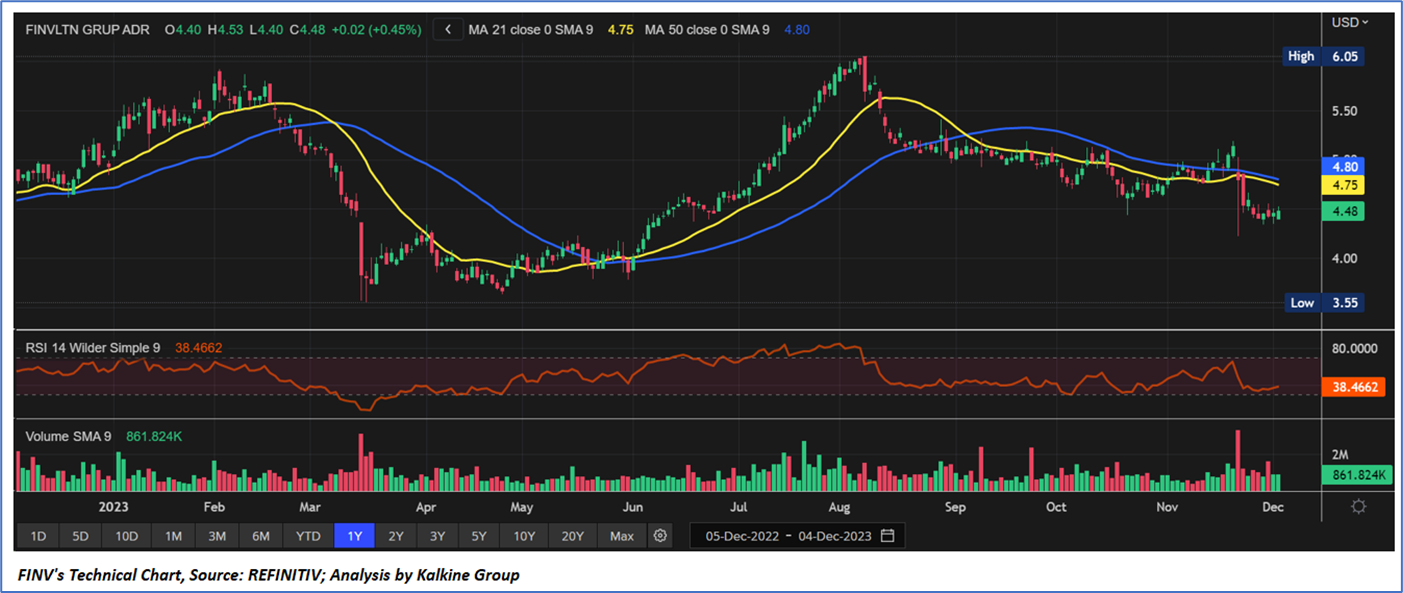Open chart settings gear at bottom right
The height and width of the screenshot is (593, 1403).
[1358, 506]
